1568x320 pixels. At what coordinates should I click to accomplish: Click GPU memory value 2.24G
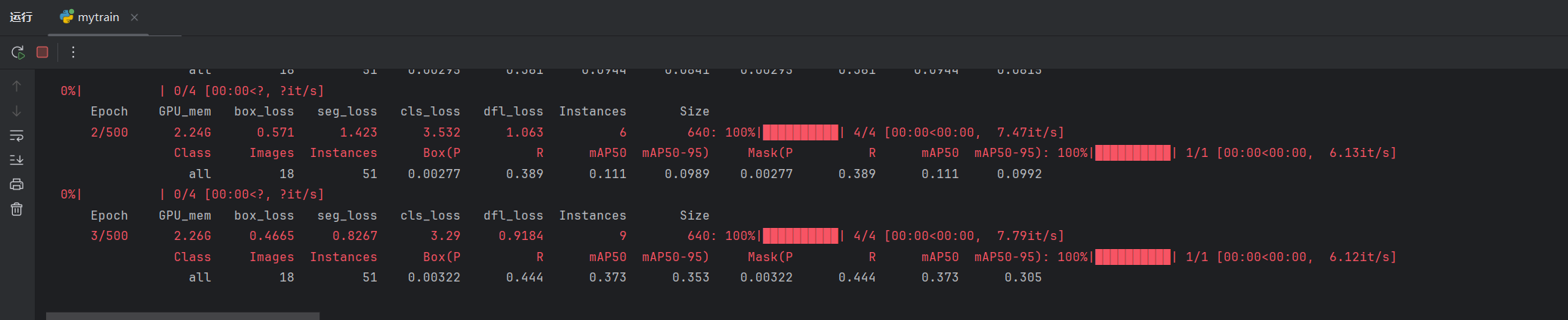(193, 132)
